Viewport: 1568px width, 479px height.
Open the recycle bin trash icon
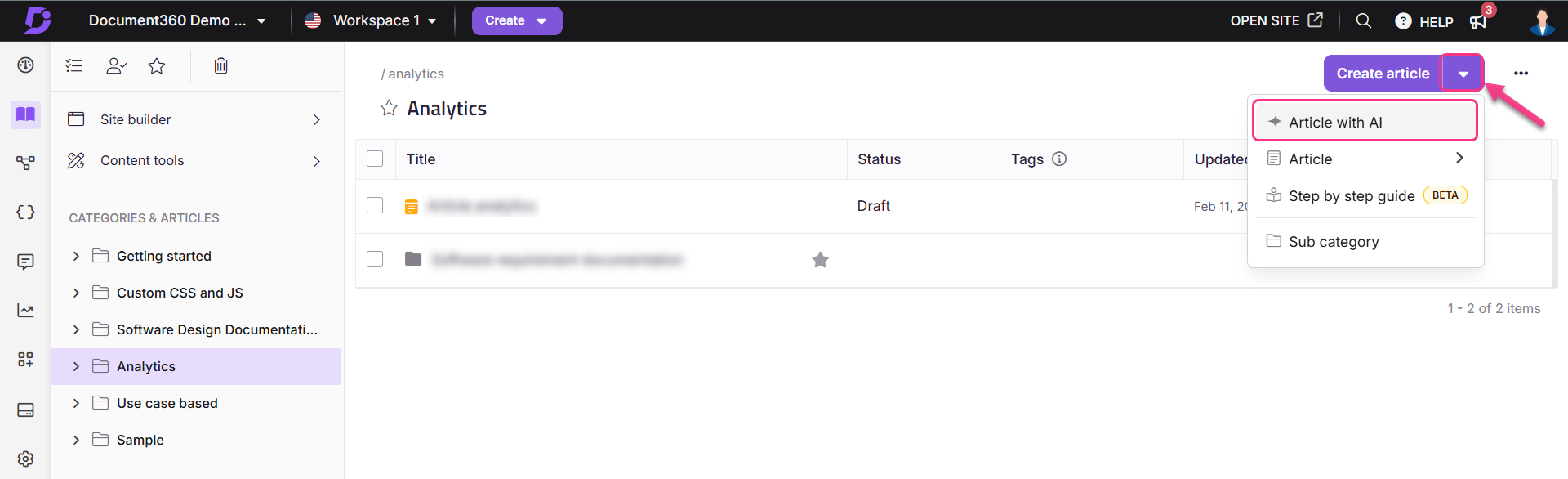pos(220,66)
